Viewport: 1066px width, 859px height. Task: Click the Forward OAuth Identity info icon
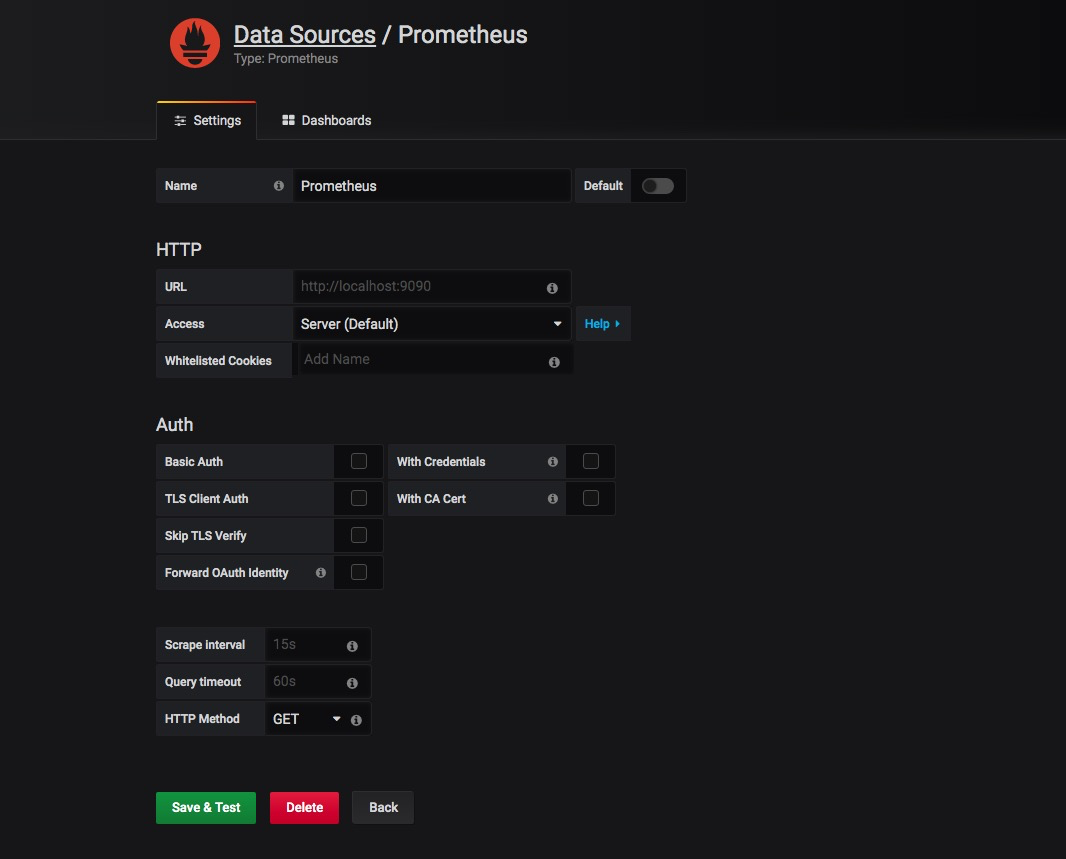click(x=321, y=573)
